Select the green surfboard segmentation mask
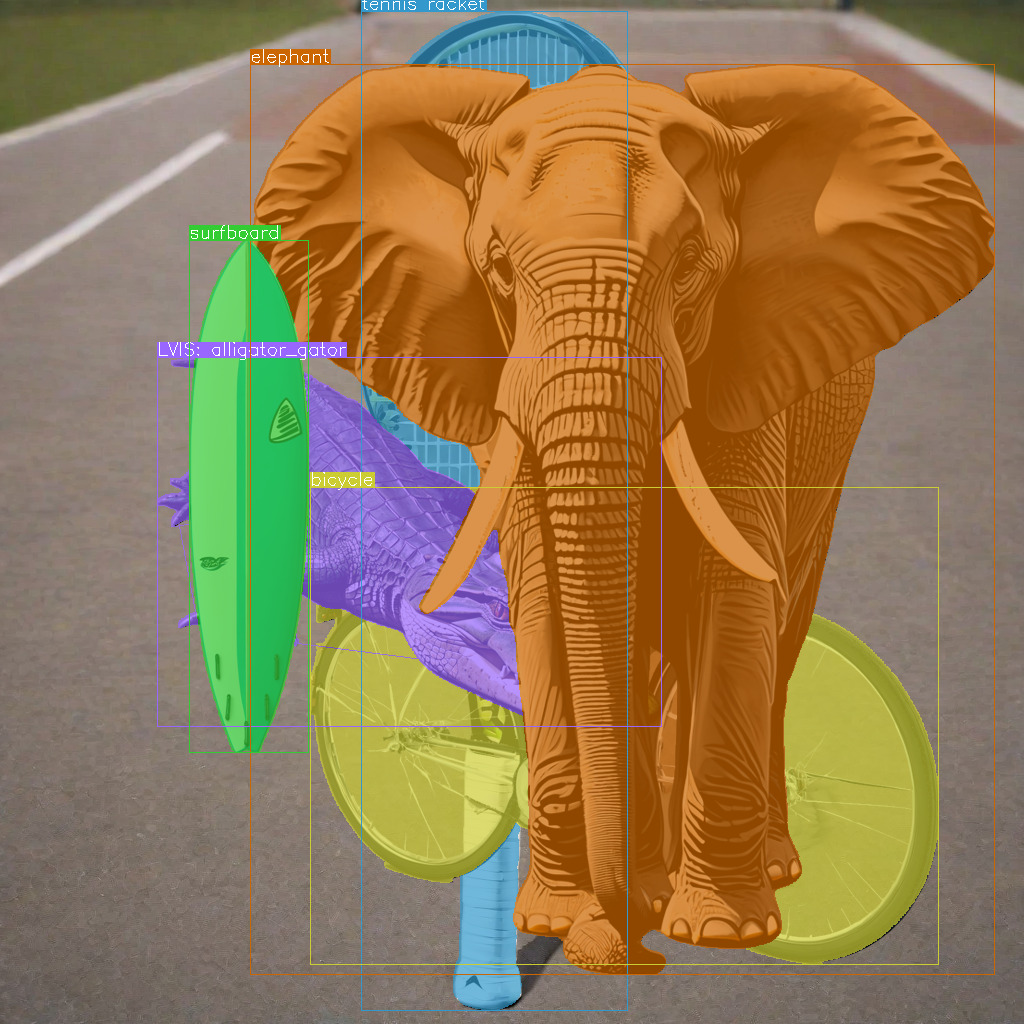Screen dimensions: 1024x1024 (x=248, y=496)
